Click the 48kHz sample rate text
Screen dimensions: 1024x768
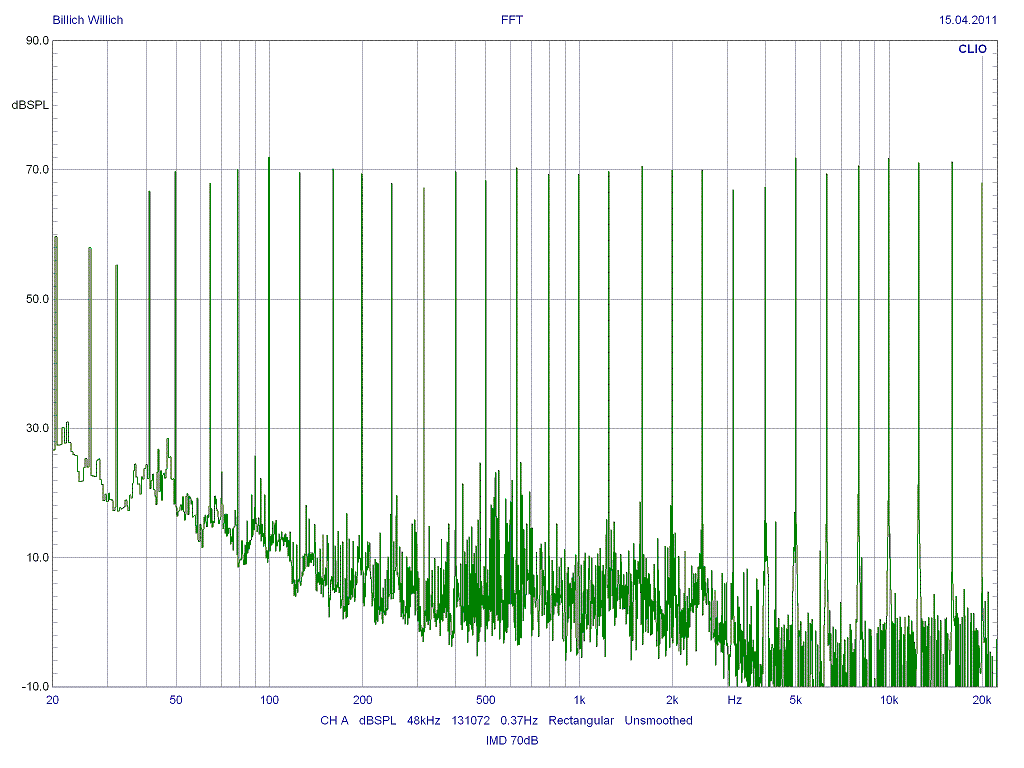pos(423,721)
